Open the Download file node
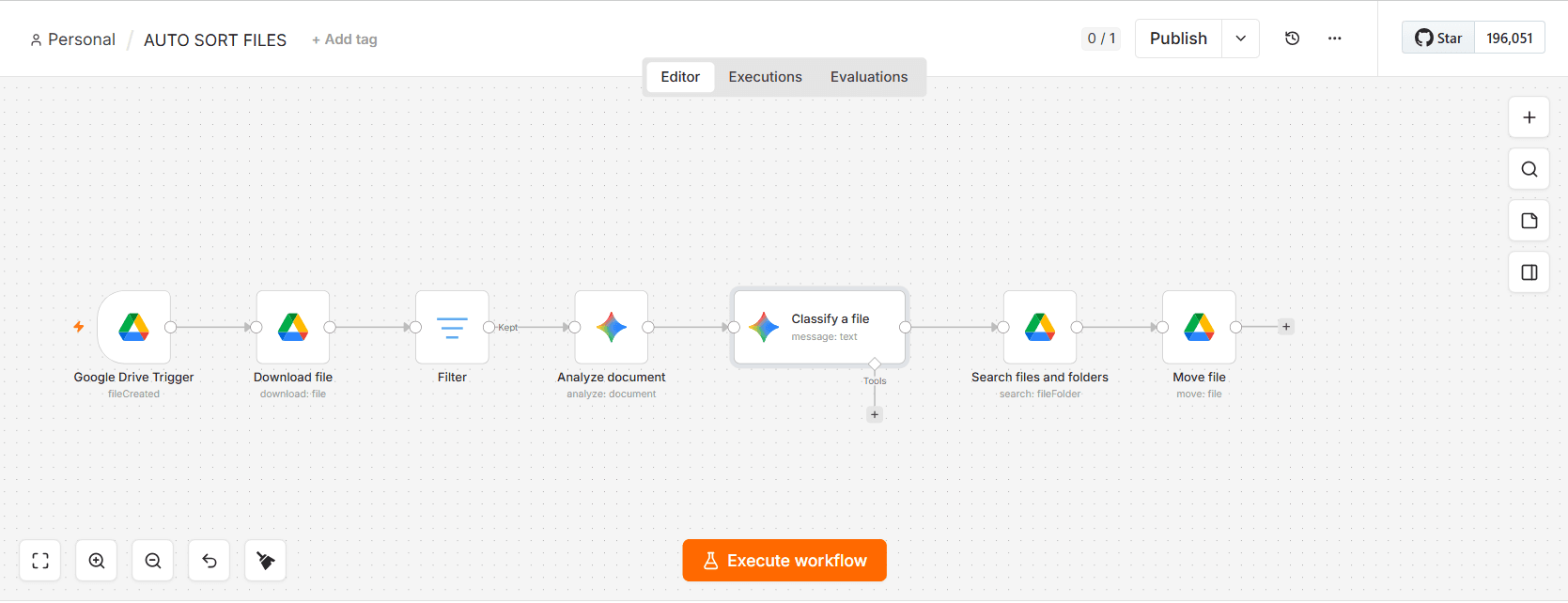The image size is (1568, 603). (293, 327)
